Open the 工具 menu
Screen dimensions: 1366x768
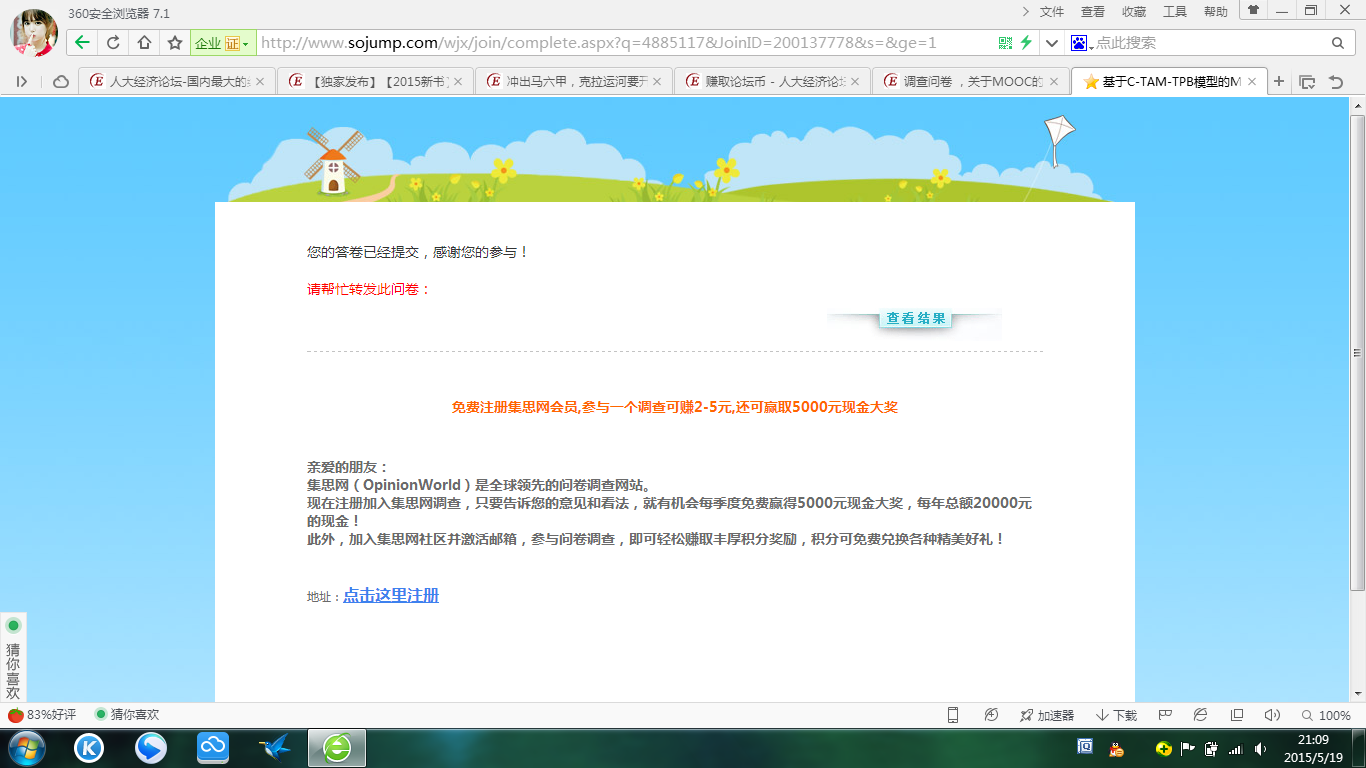(x=1175, y=12)
